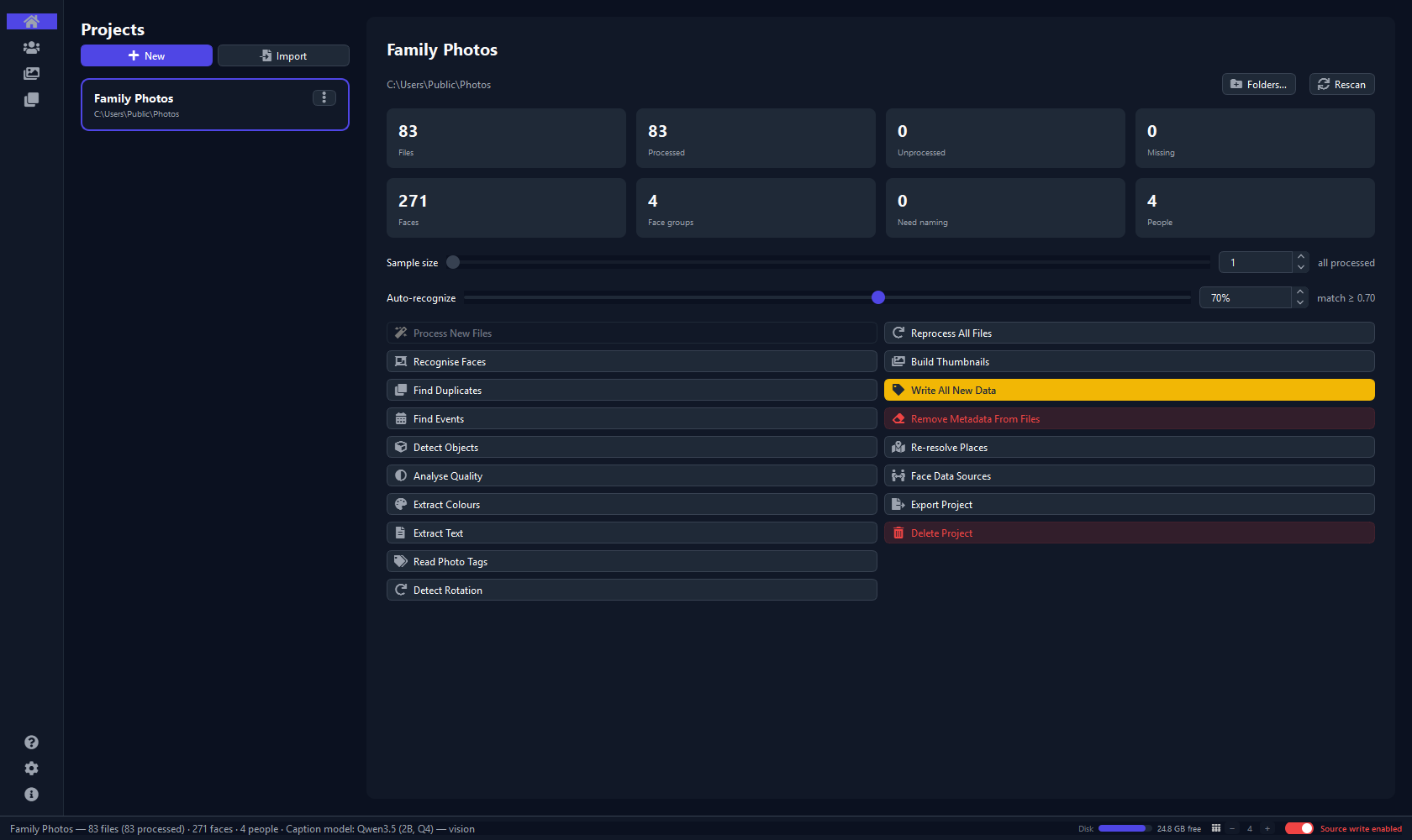Increase grid size with the plus button
This screenshot has height=840, width=1412.
click(x=1267, y=829)
